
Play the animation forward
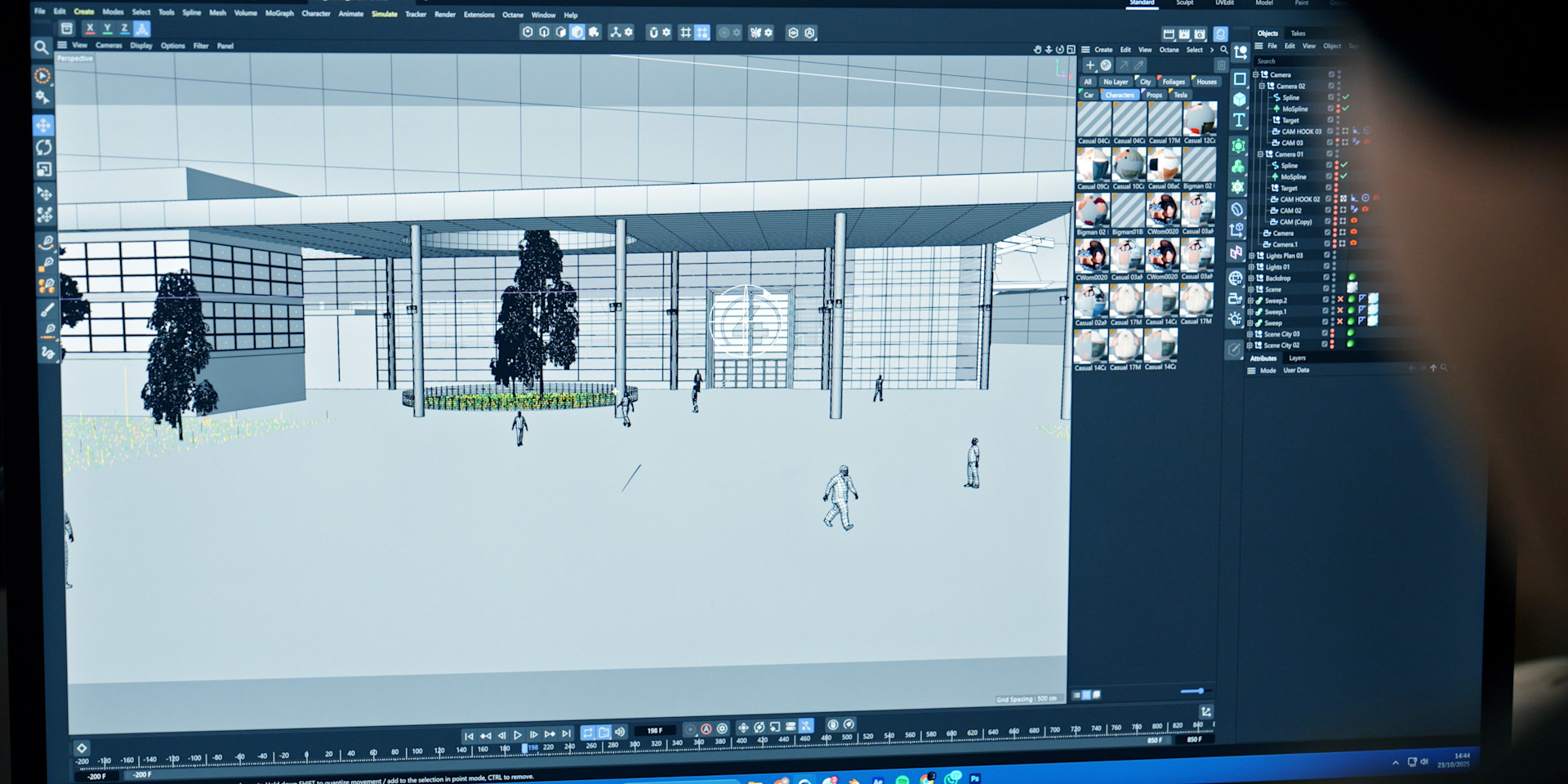tap(517, 735)
